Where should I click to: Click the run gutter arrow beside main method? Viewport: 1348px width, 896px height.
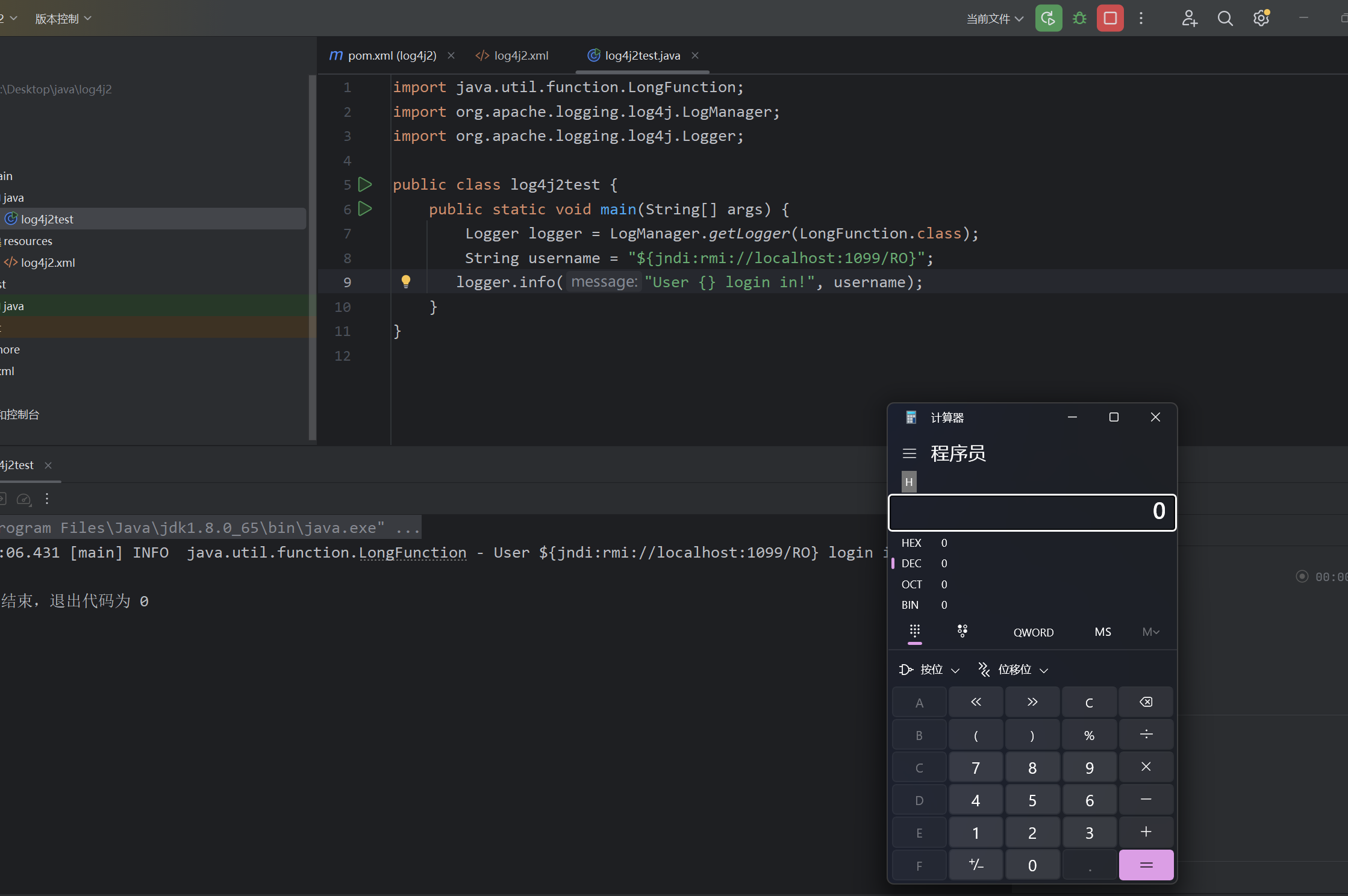[x=365, y=209]
